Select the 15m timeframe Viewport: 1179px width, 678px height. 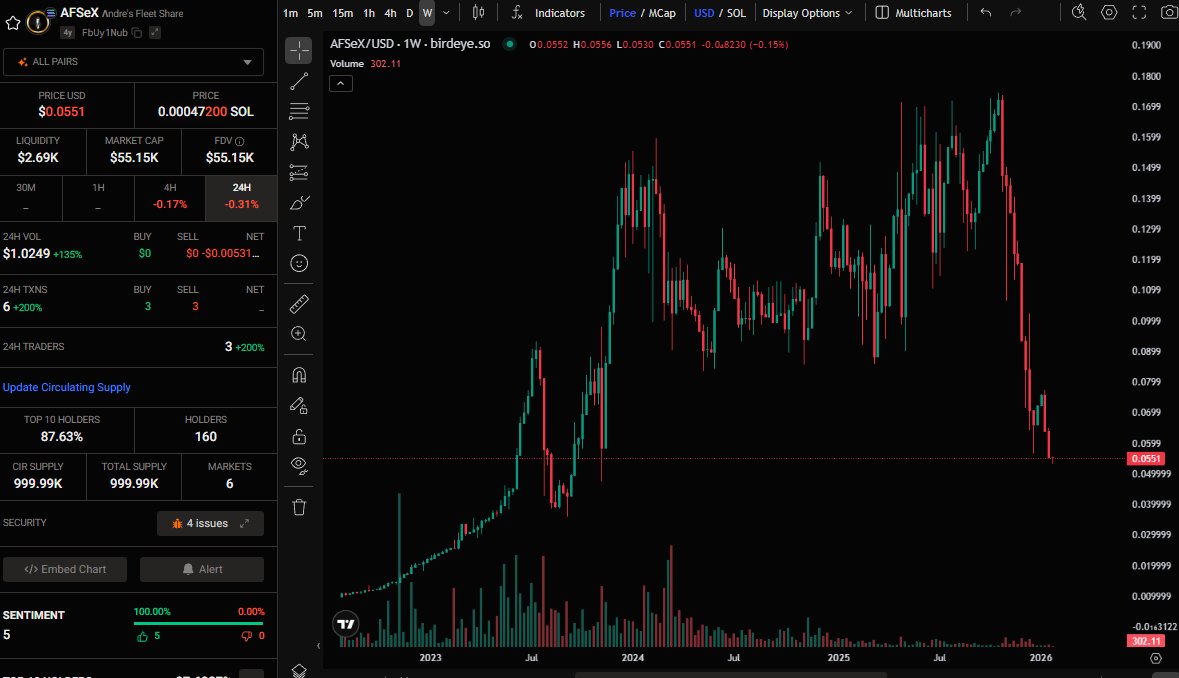click(343, 13)
